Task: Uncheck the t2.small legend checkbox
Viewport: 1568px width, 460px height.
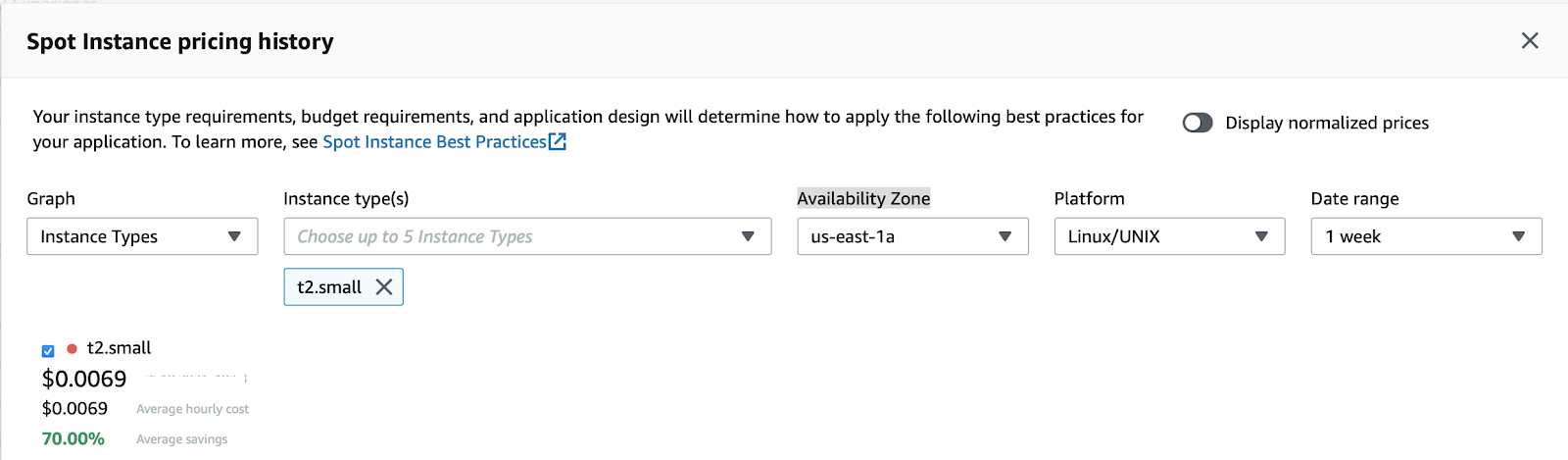Action: coord(48,350)
